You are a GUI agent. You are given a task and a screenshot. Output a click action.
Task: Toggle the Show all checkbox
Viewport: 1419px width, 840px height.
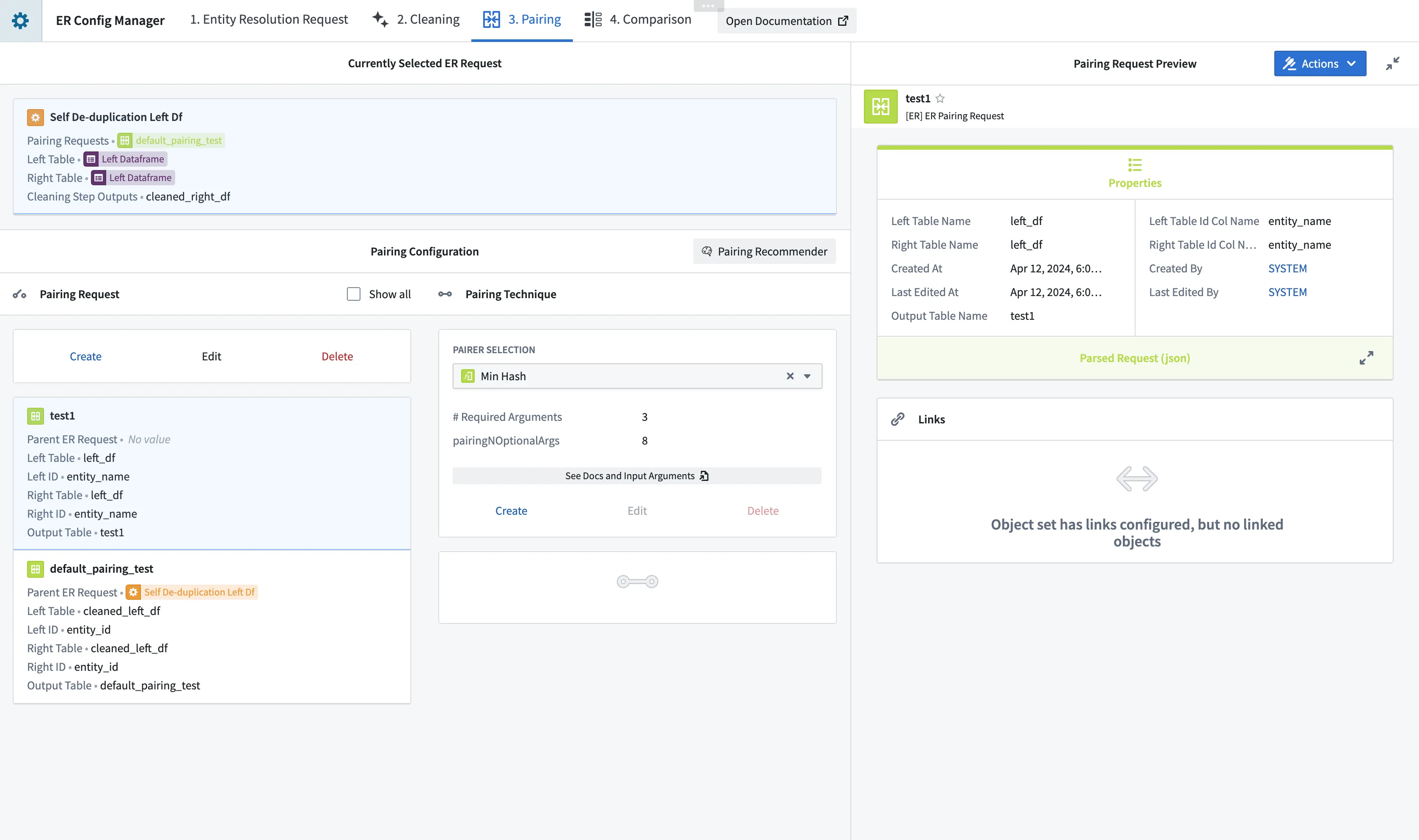[x=354, y=294]
